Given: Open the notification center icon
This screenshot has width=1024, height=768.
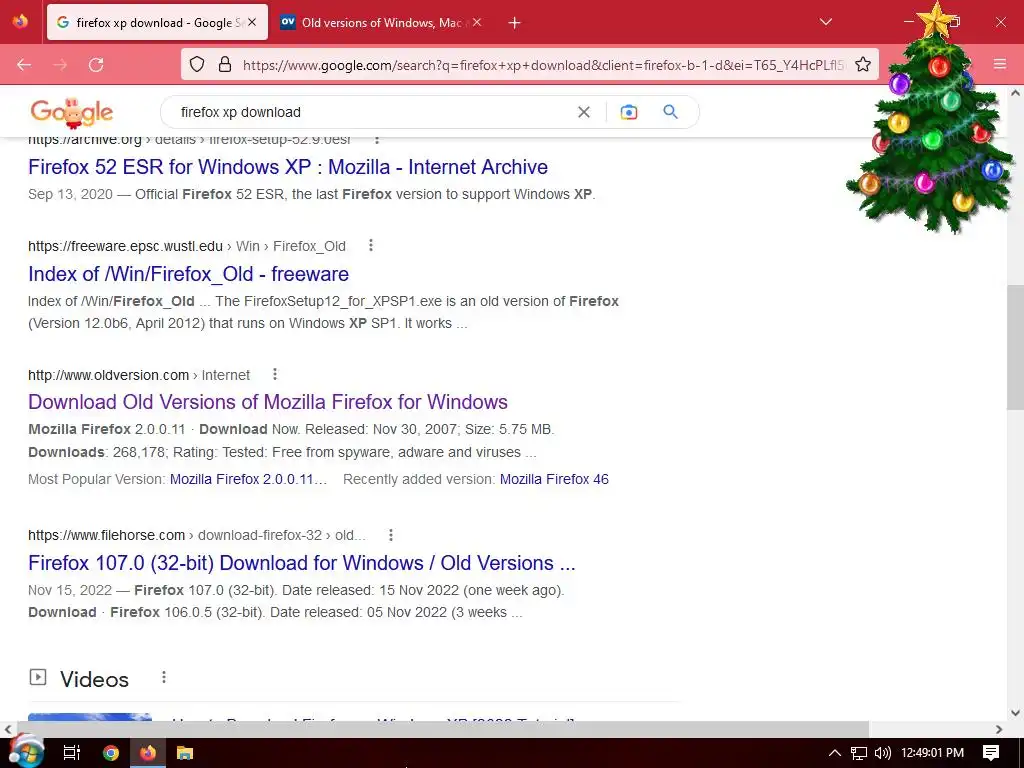Looking at the screenshot, I should (x=991, y=753).
